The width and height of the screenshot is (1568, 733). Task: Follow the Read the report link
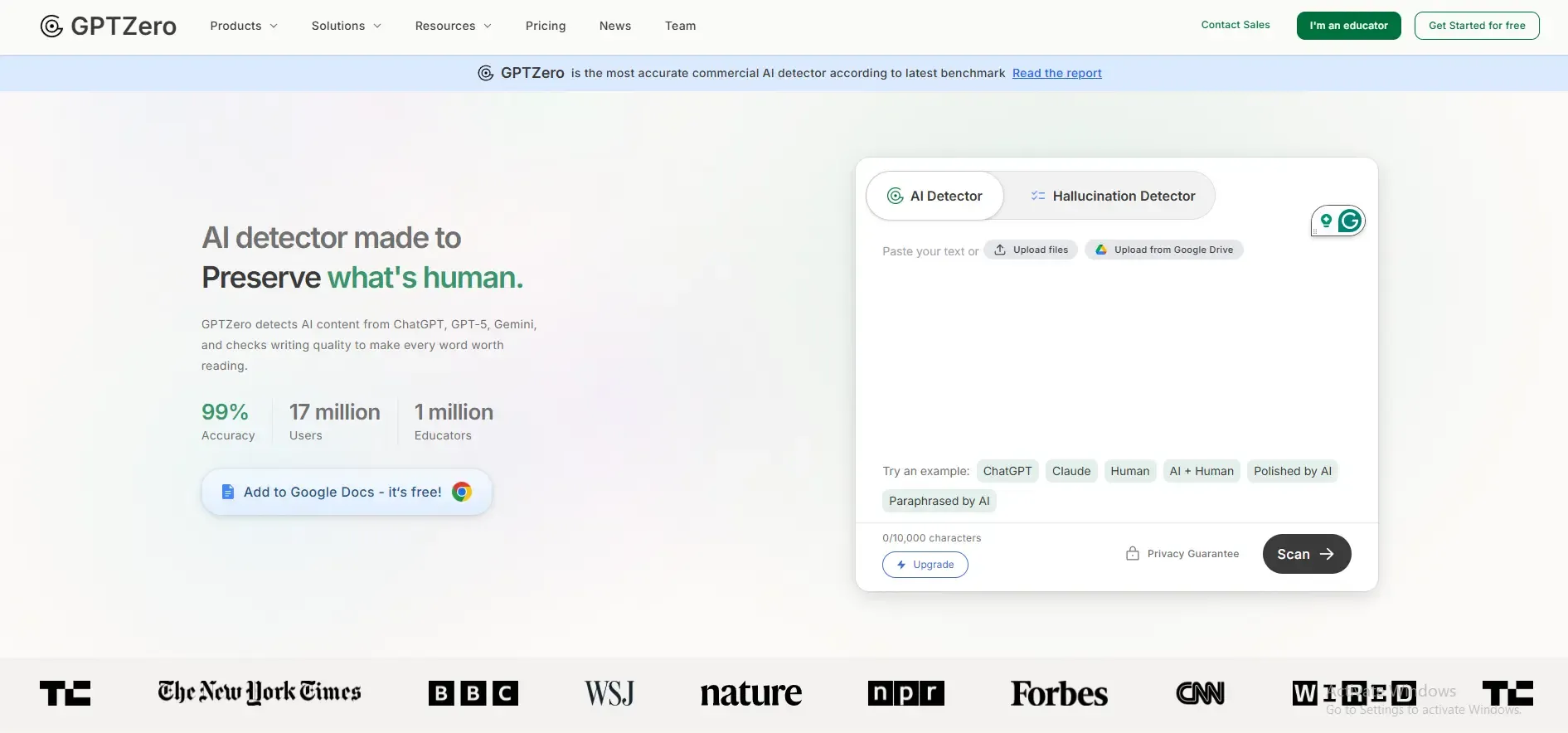tap(1056, 73)
